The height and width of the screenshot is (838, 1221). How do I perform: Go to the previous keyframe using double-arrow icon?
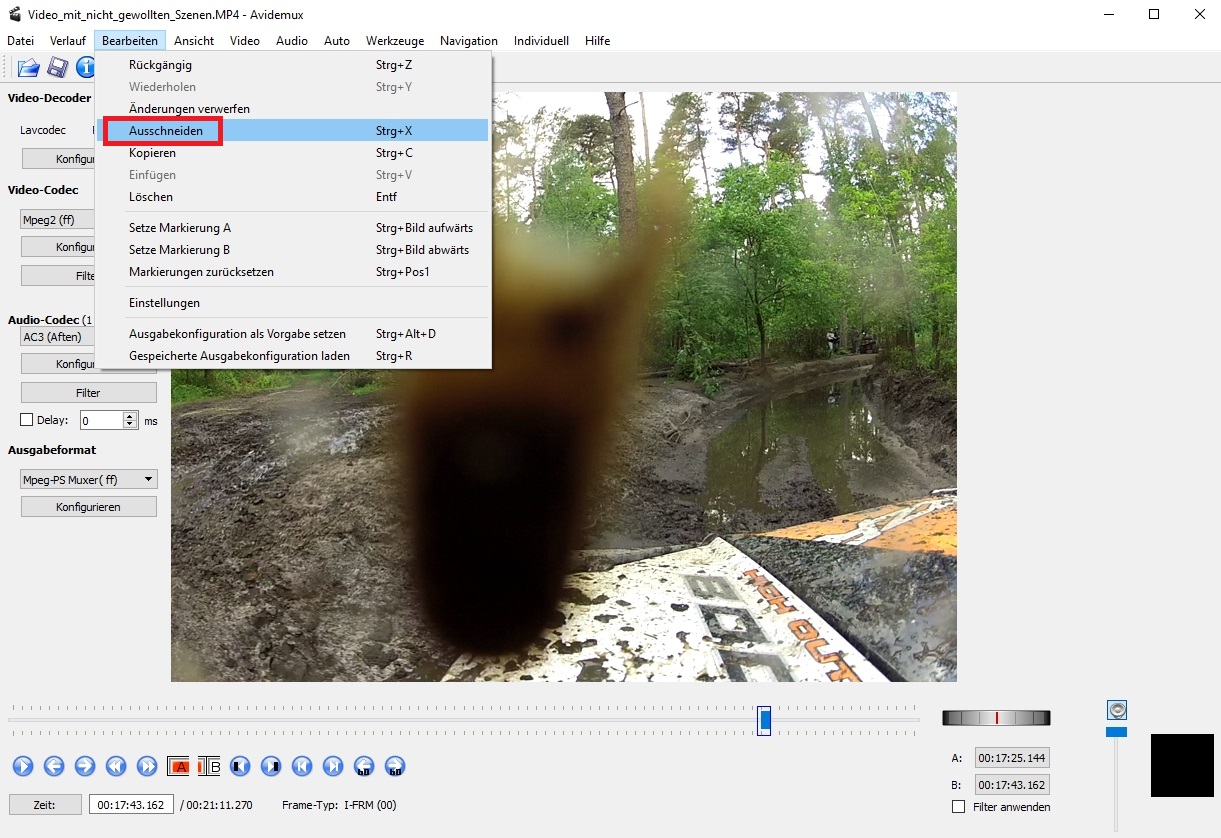116,767
